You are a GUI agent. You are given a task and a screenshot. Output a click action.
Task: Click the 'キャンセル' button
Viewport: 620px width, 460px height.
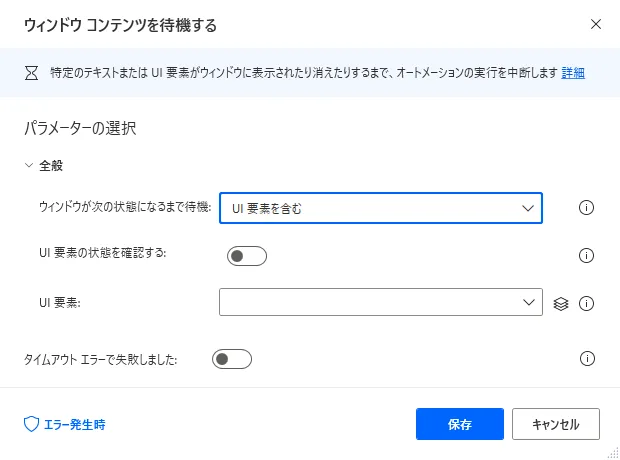point(555,424)
